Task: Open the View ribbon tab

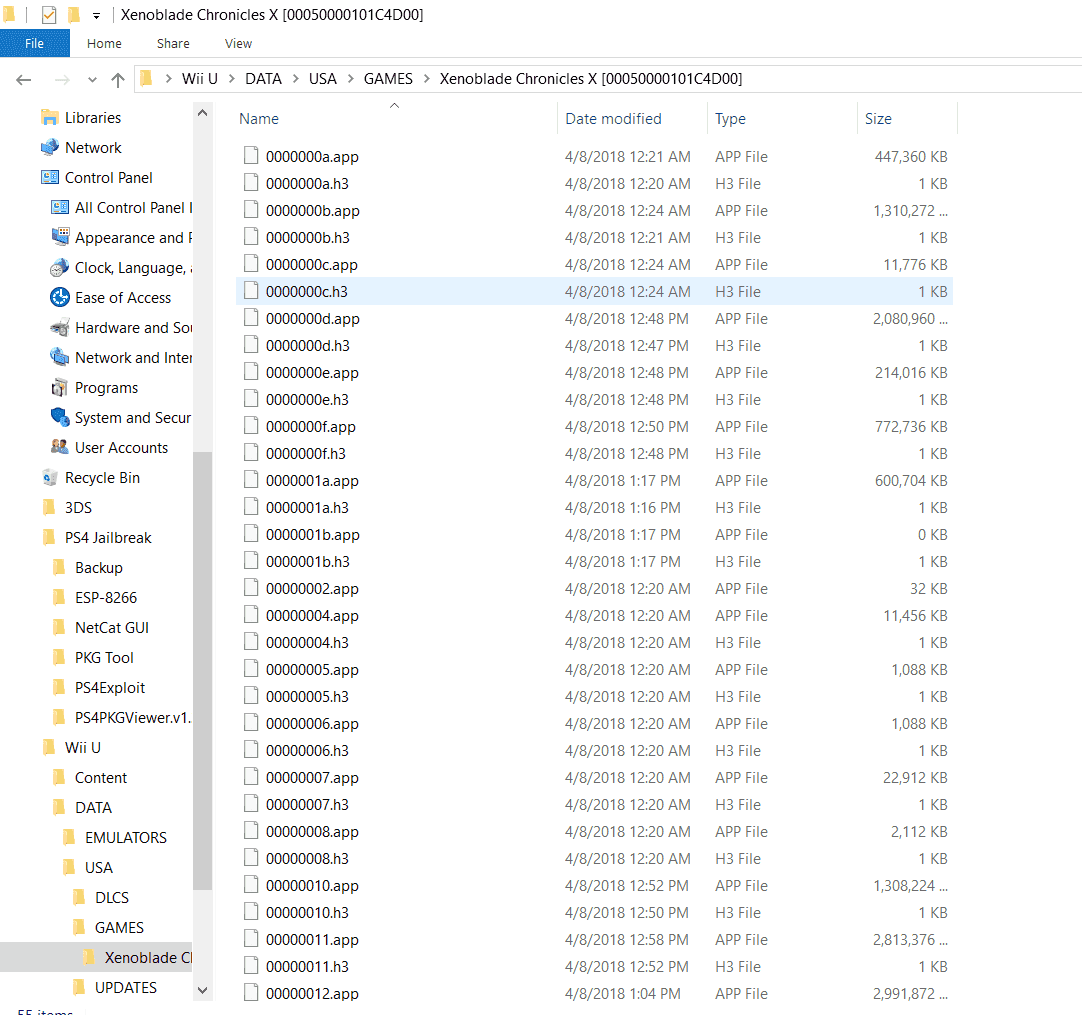Action: click(238, 43)
